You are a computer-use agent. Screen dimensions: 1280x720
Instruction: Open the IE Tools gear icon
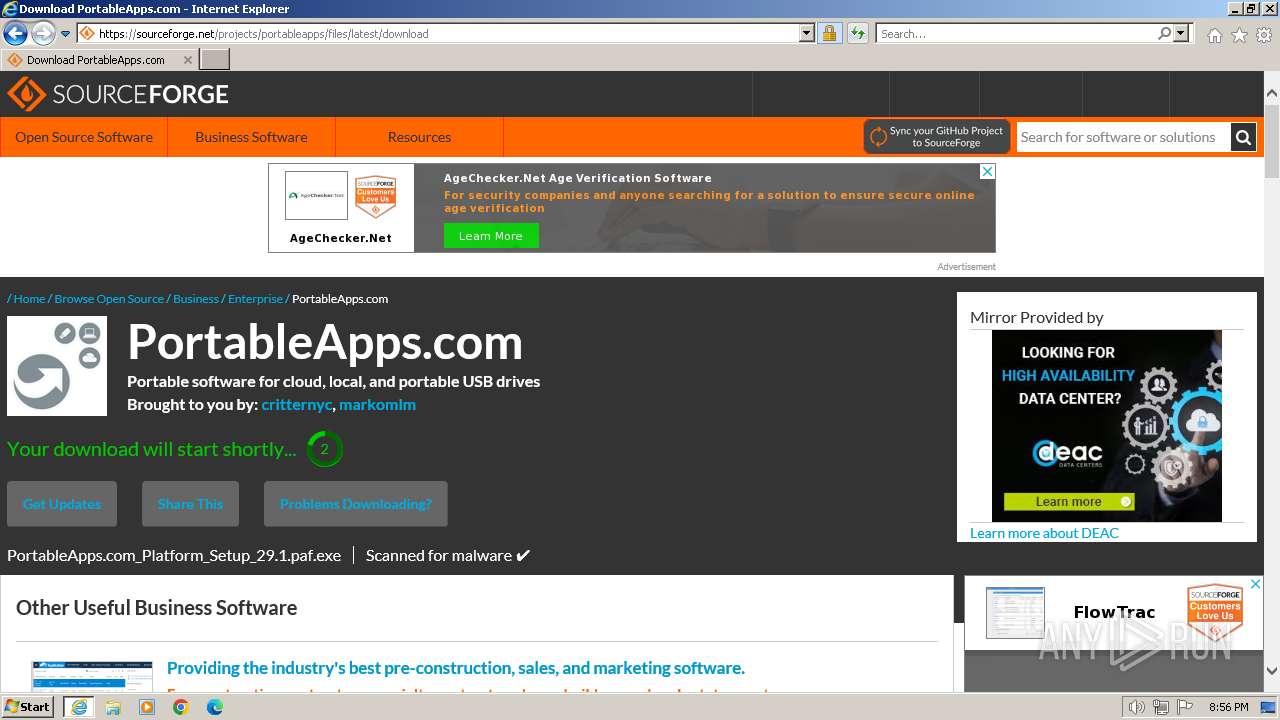click(x=1264, y=35)
